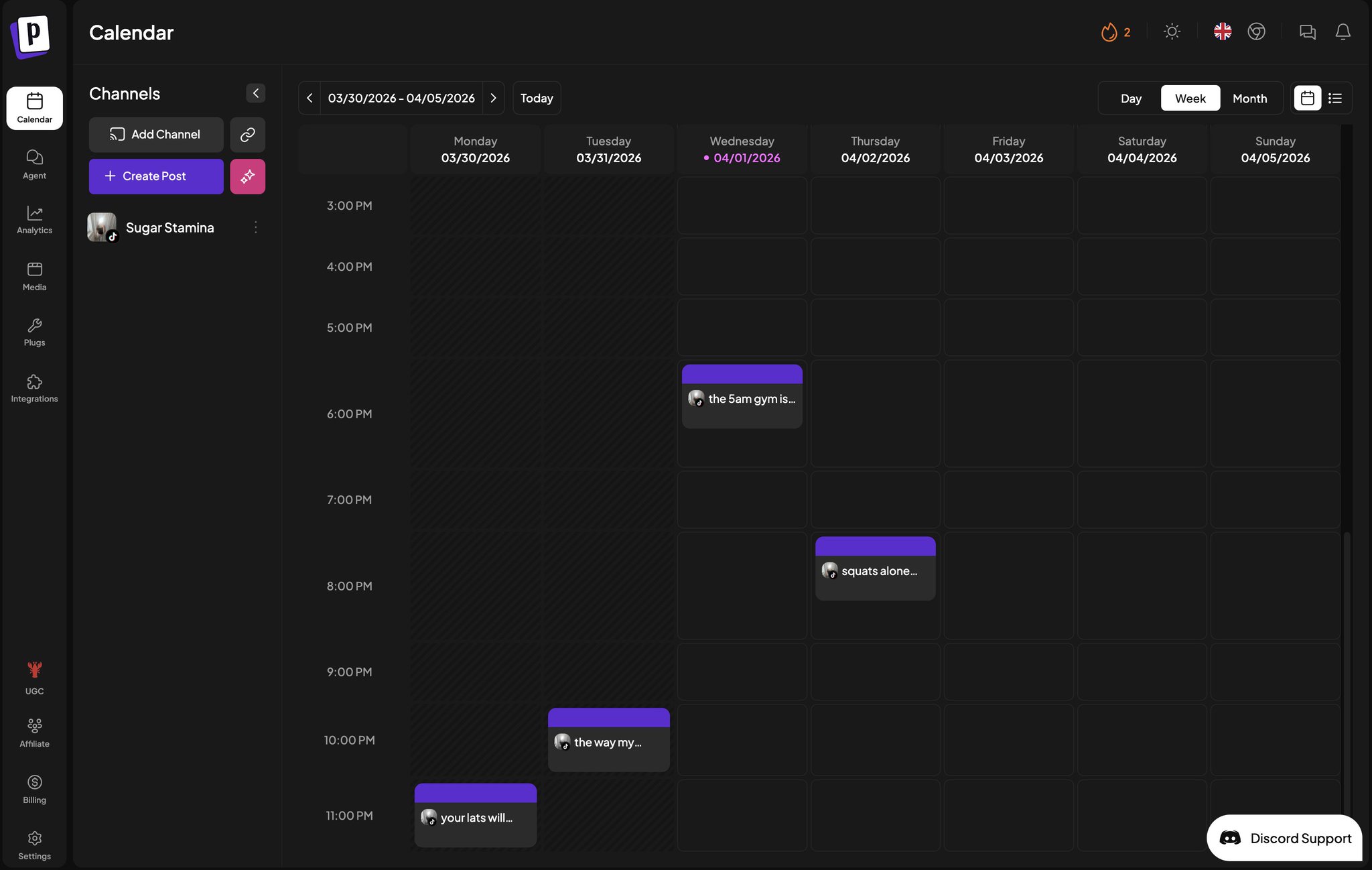Image resolution: width=1372 pixels, height=870 pixels.
Task: Click the Today button
Action: click(537, 99)
